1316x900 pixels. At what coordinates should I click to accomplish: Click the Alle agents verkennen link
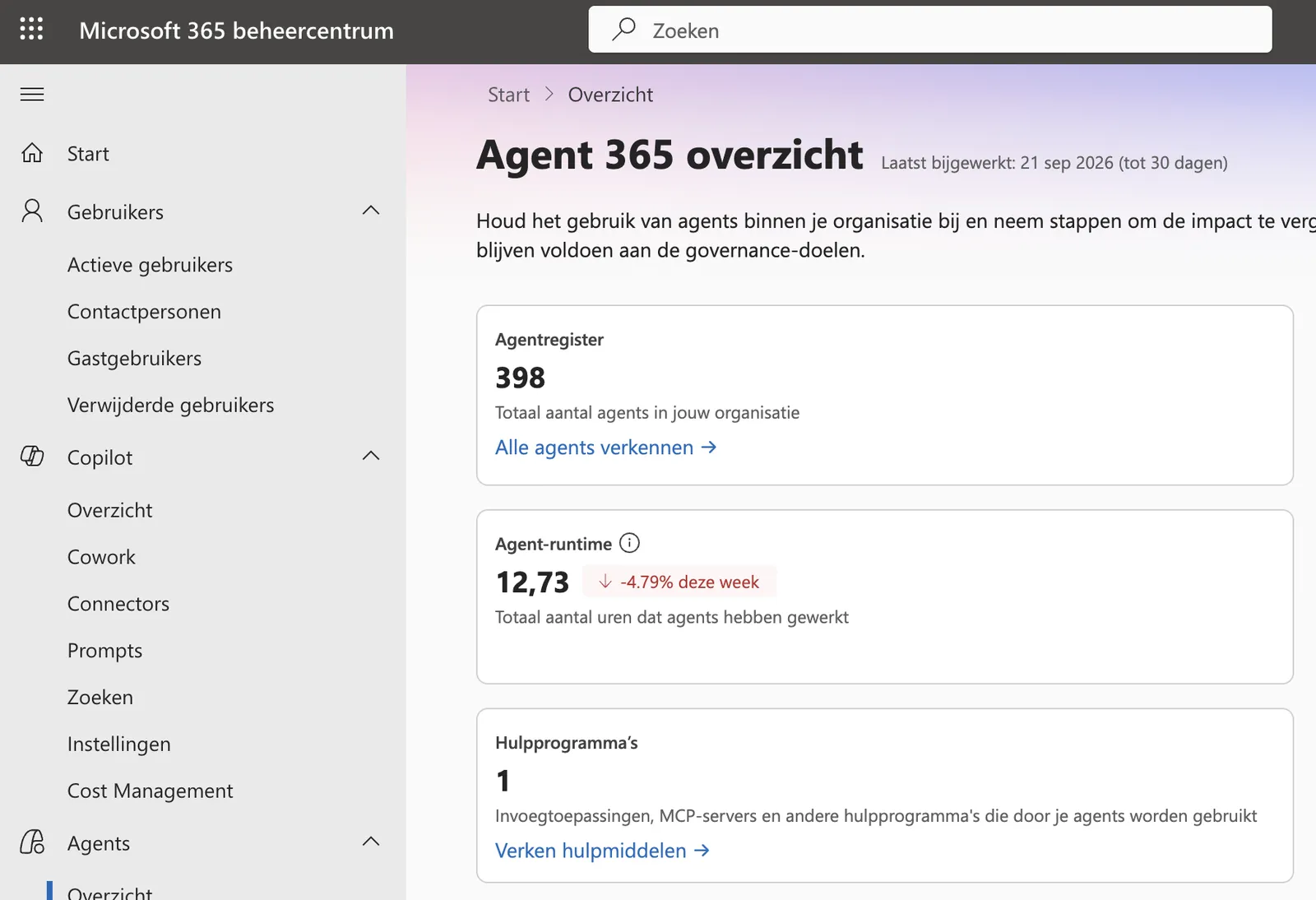tap(605, 448)
